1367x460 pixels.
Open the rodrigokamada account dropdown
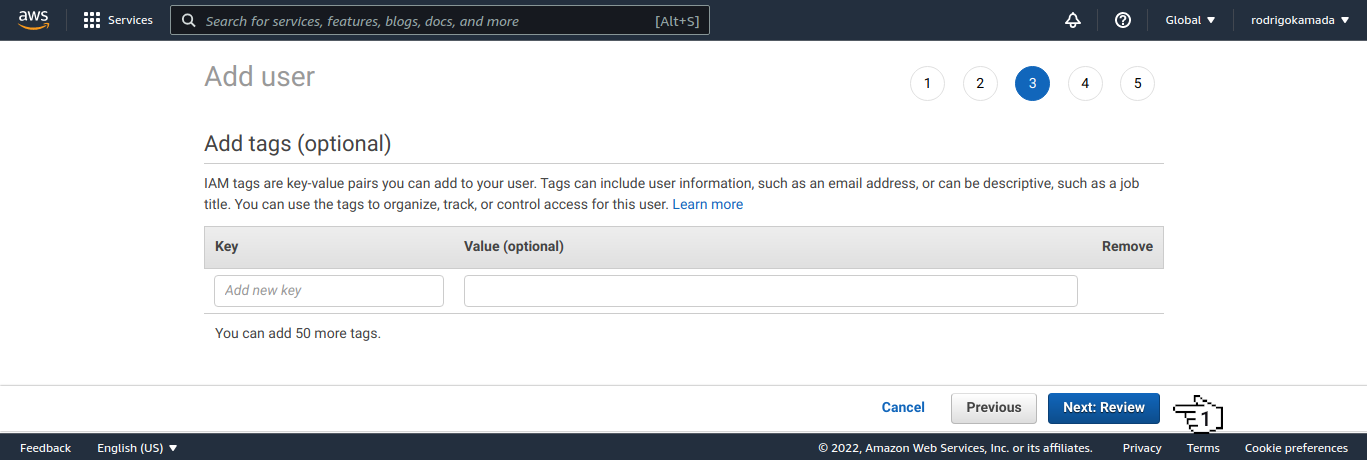(1299, 20)
